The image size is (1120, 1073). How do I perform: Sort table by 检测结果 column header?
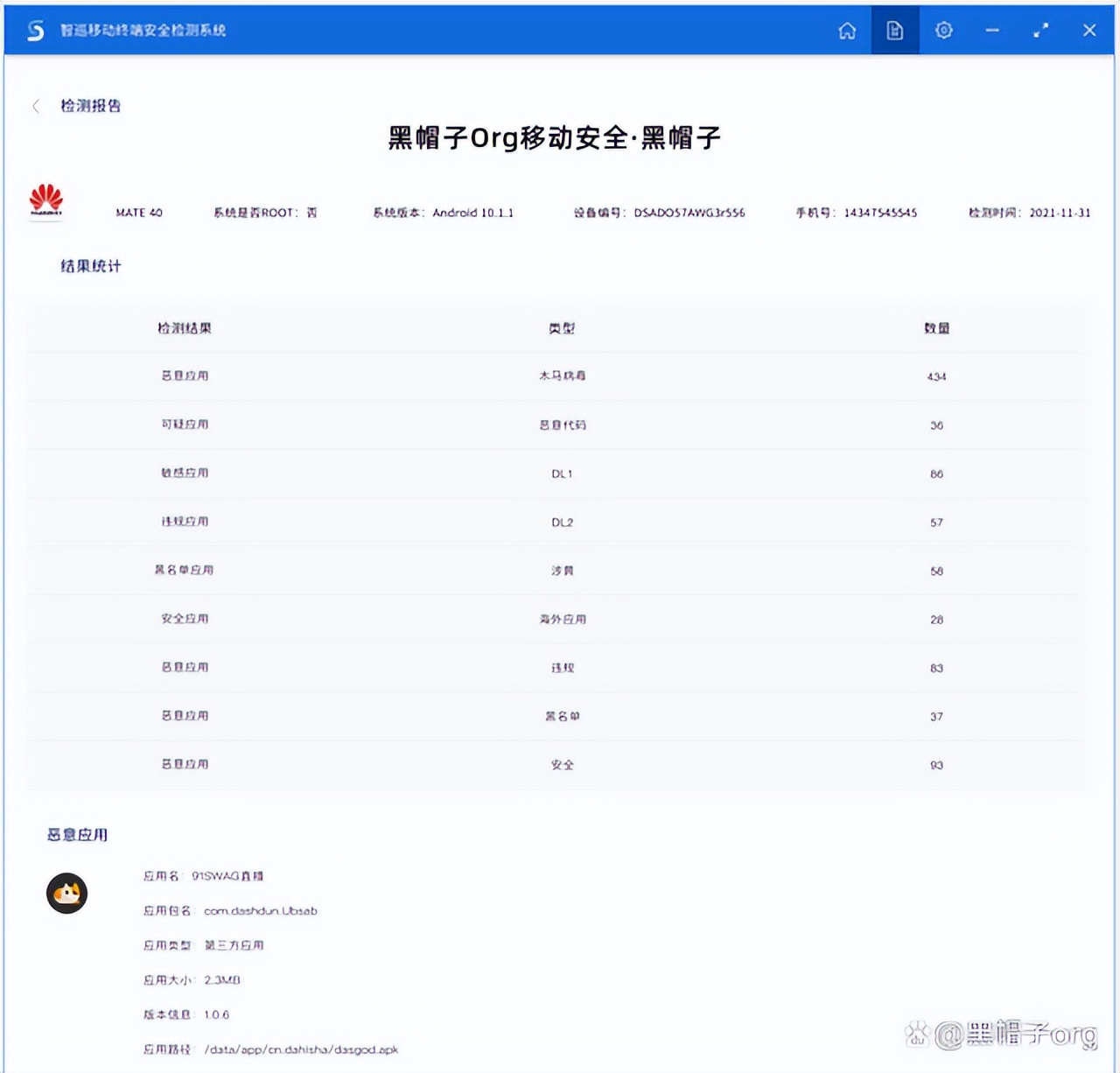pos(185,328)
